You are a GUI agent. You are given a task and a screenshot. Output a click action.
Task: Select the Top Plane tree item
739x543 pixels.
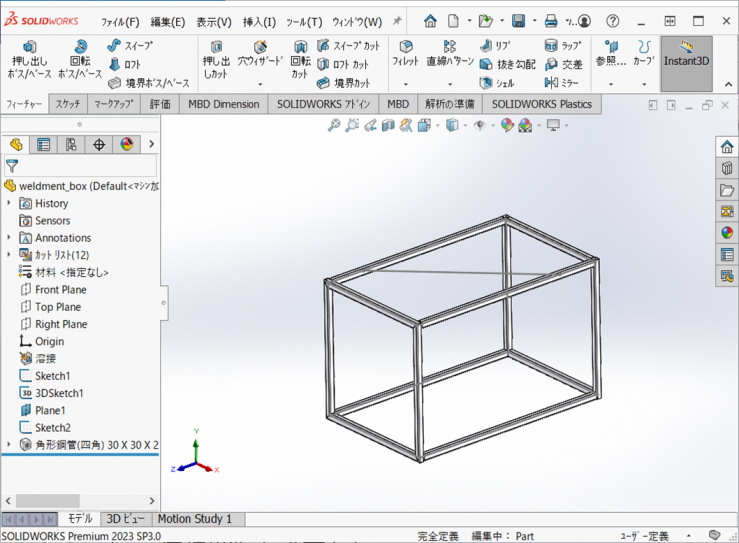point(57,307)
